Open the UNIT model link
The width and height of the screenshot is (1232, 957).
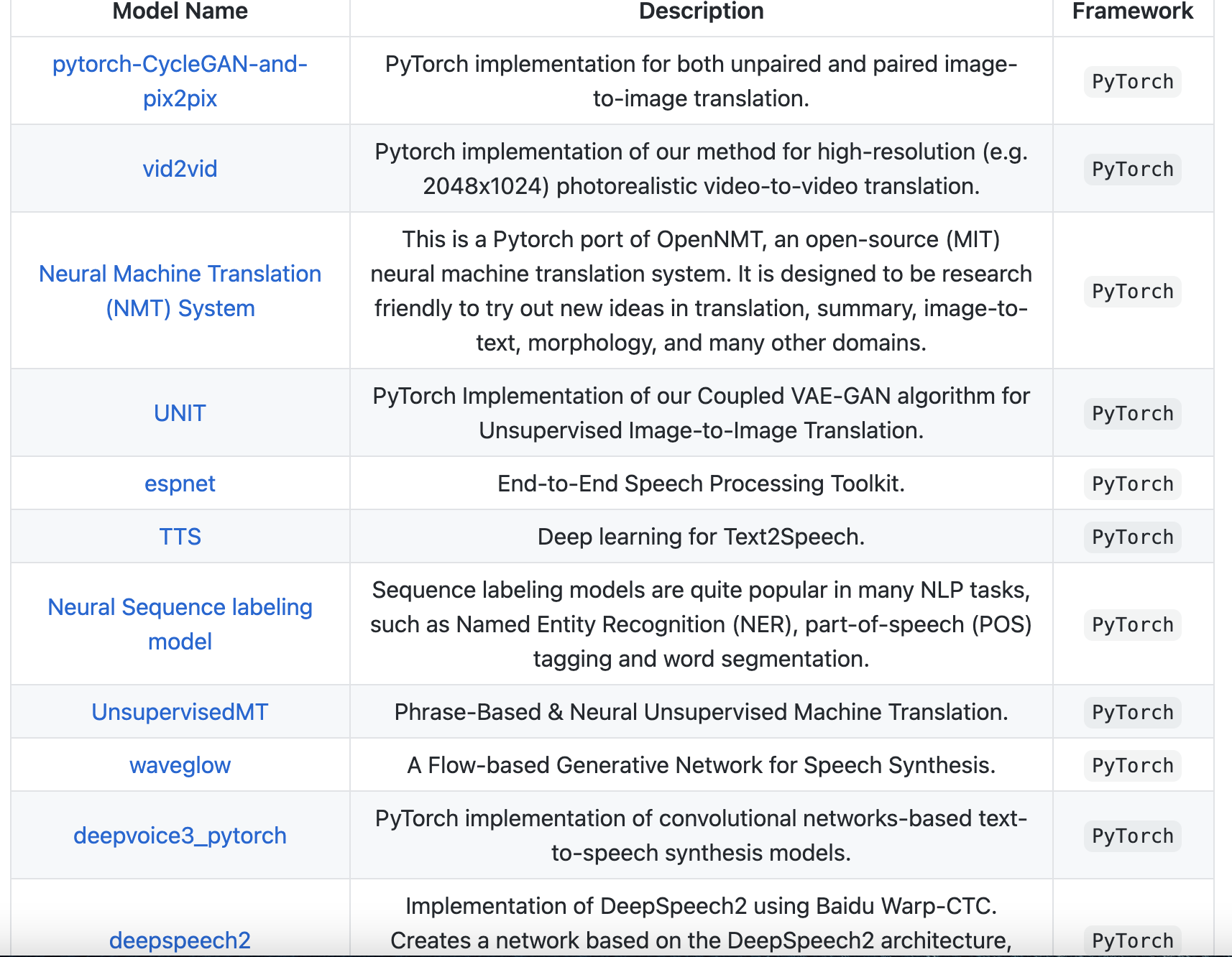180,413
